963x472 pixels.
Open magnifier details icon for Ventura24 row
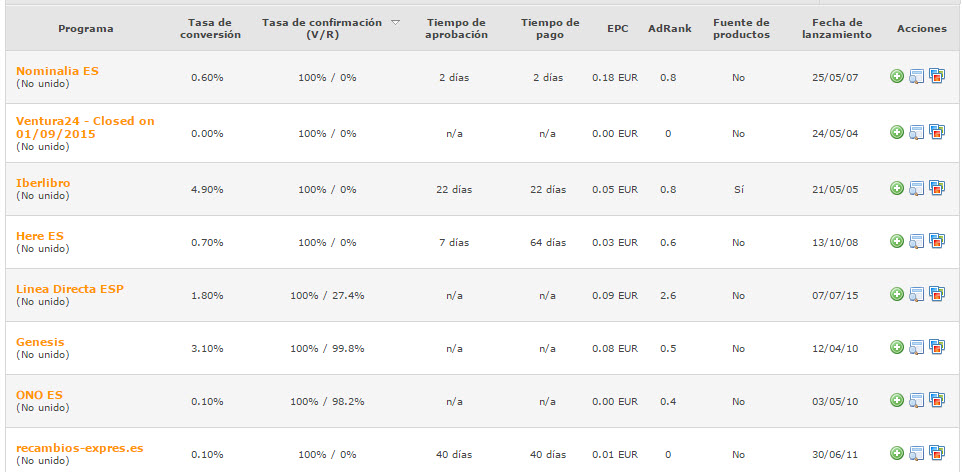(916, 133)
